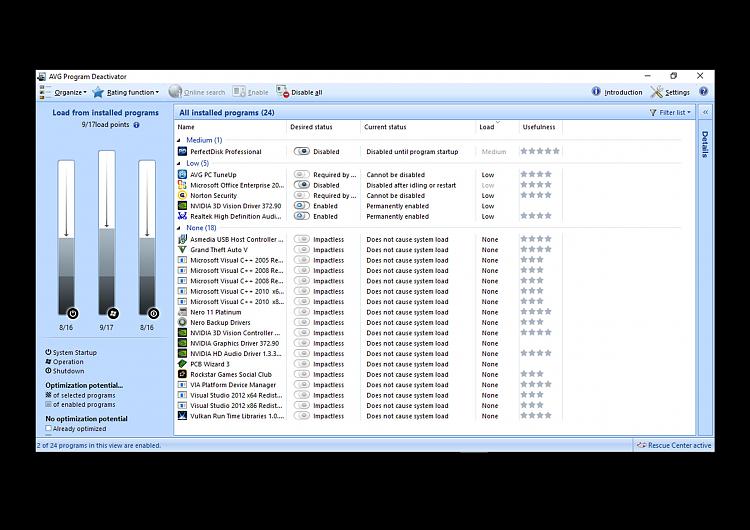Check the Already optimized checkbox
Screen dimensions: 750x530
click(48, 429)
